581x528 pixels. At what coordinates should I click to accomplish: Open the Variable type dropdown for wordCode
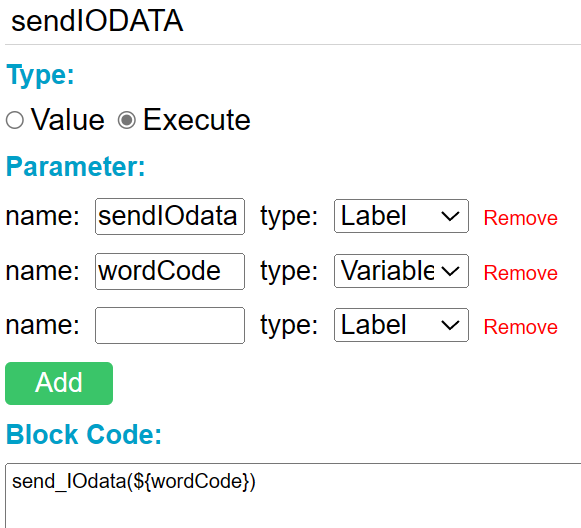click(401, 271)
